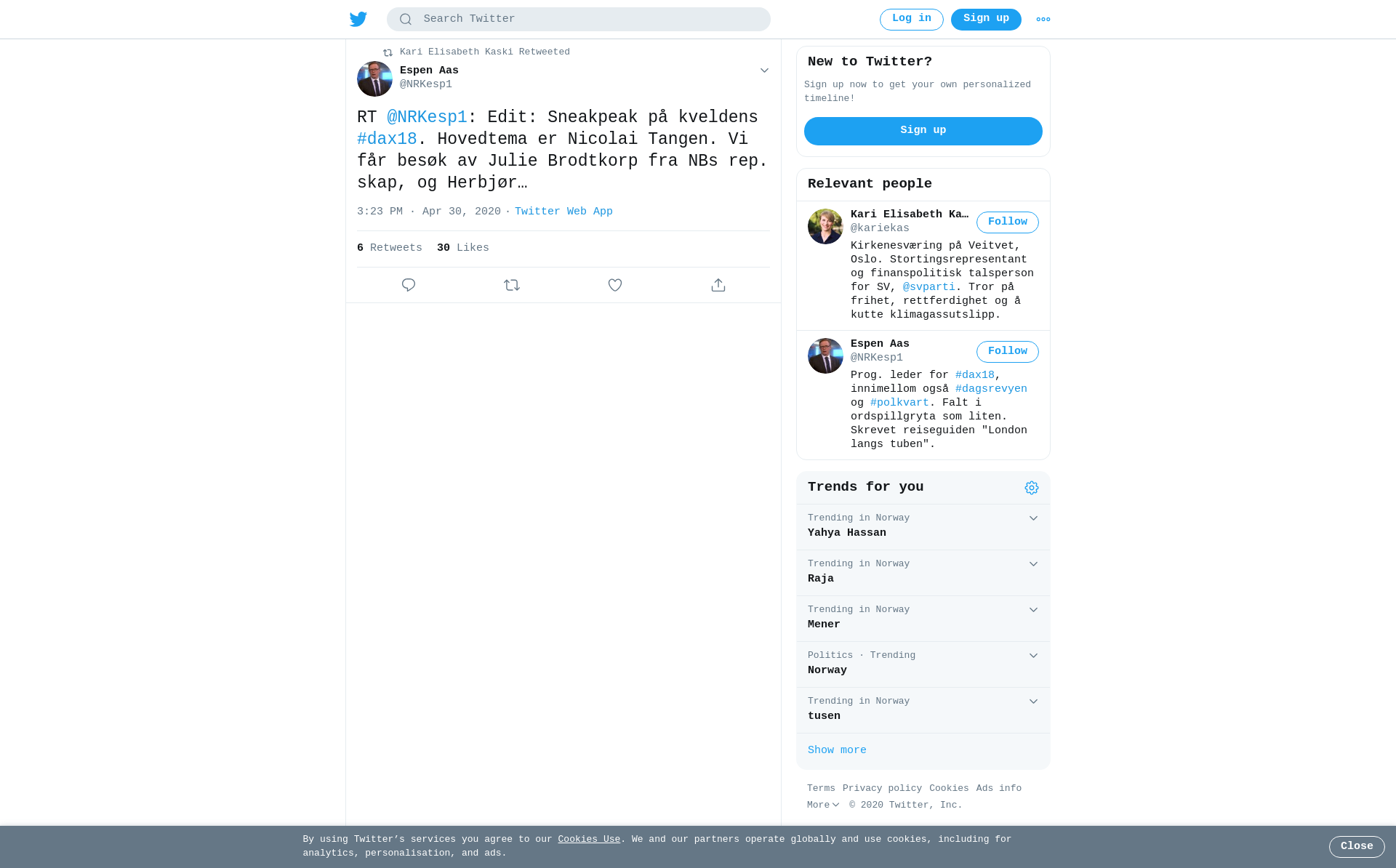Expand options for Yahya Hassan trend
The image size is (1396, 868).
coord(1033,518)
